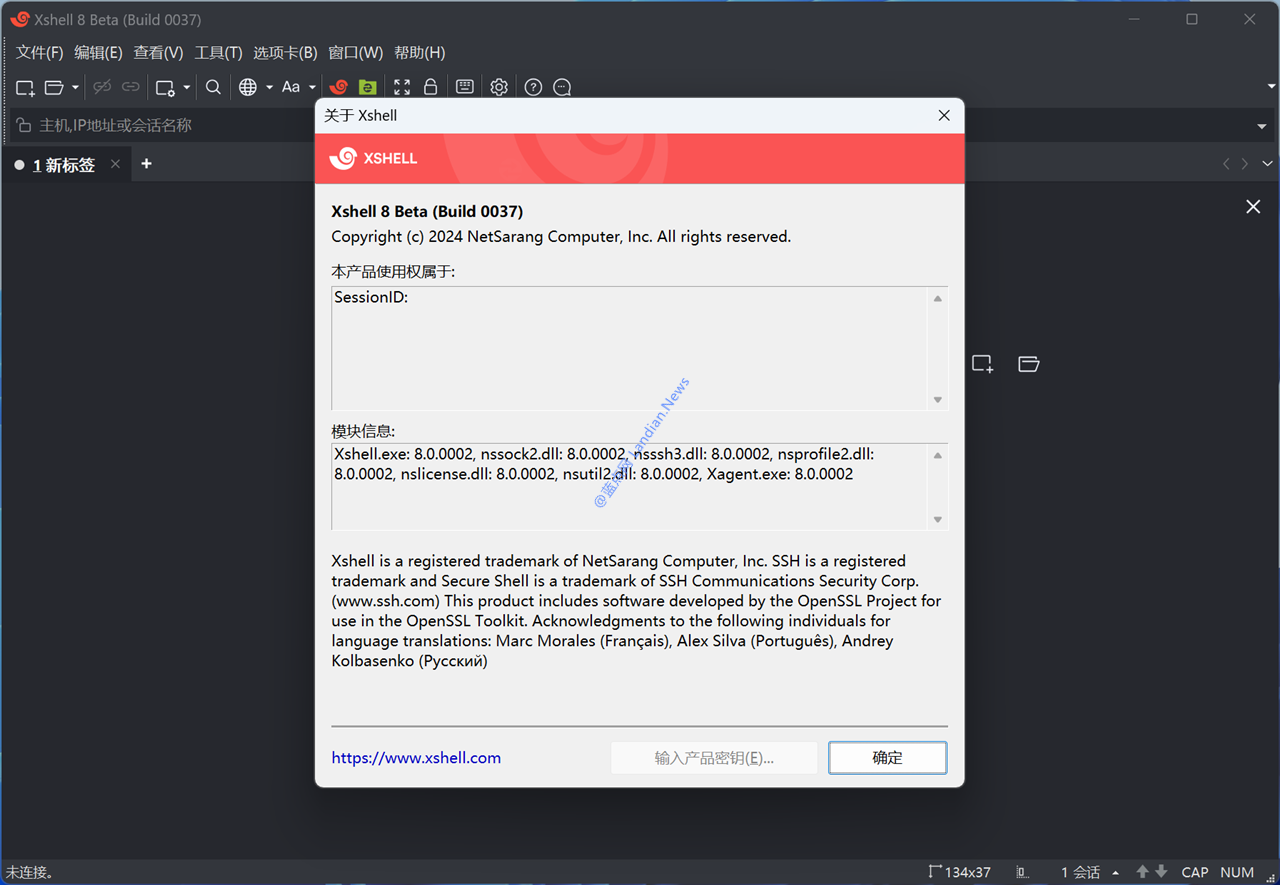The height and width of the screenshot is (885, 1280).
Task: Open options via the gear toolbar icon
Action: point(499,88)
